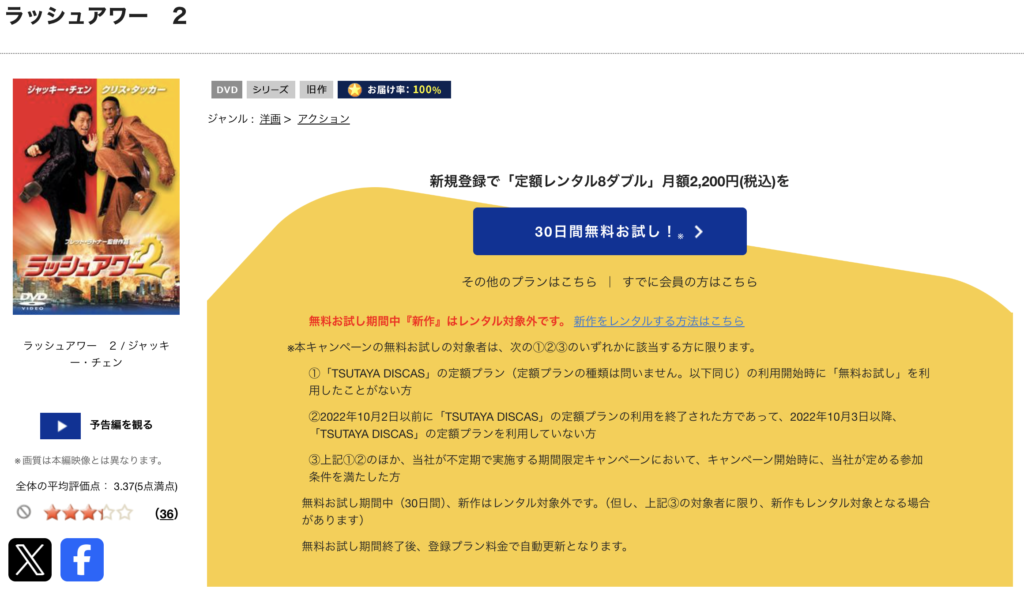Viewport: 1024px width, 596px height.
Task: Select the DVD badge
Action: click(227, 90)
